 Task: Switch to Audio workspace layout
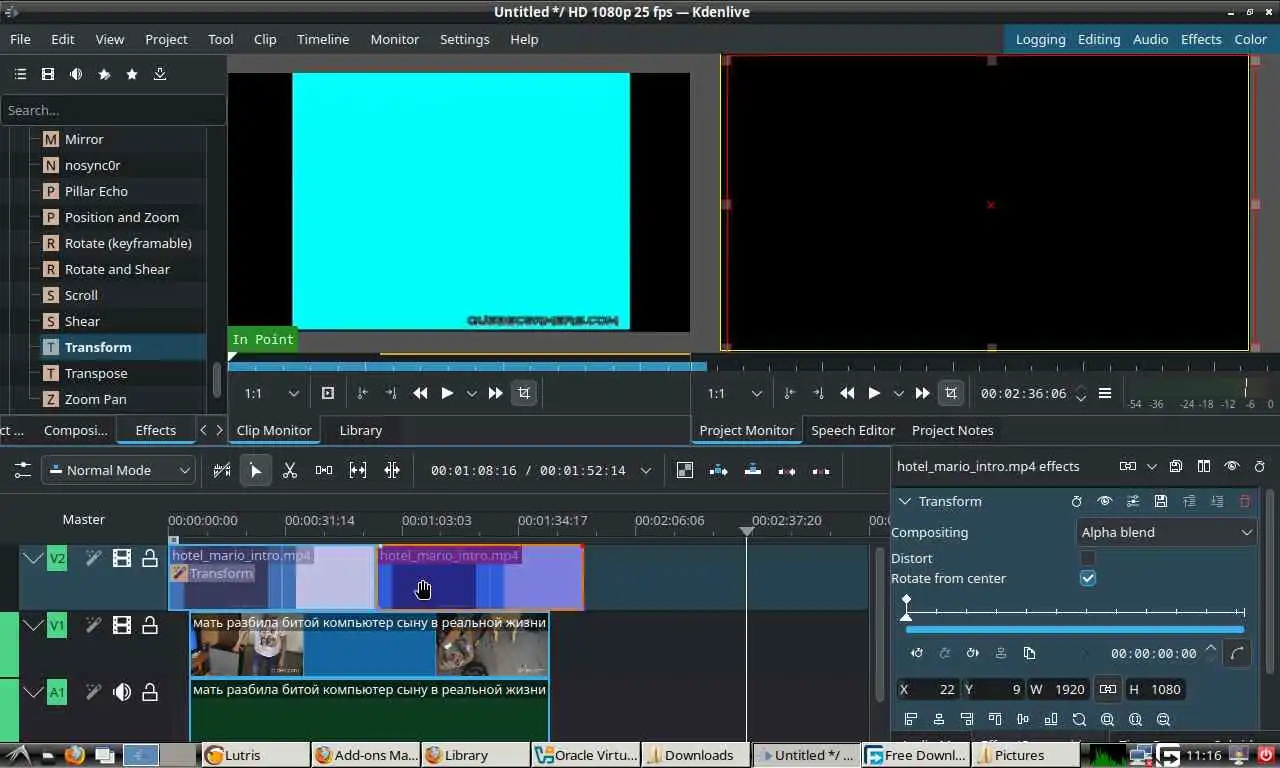pos(1151,39)
